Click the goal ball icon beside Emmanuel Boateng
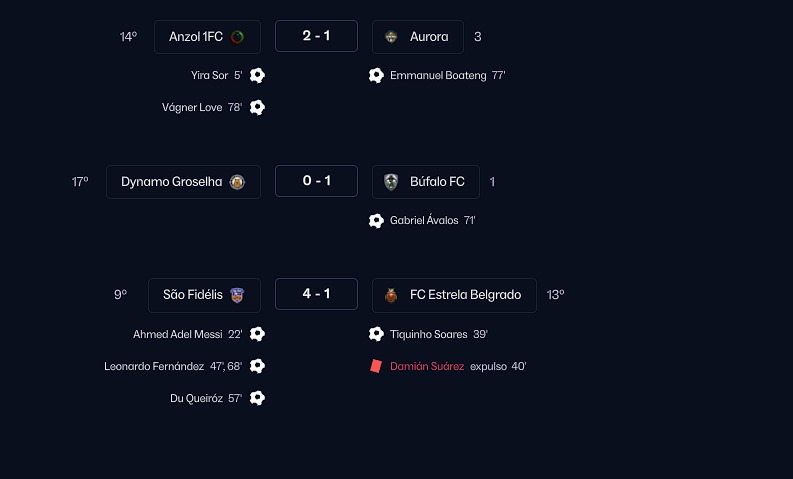Viewport: 793px width, 479px height. coord(376,75)
